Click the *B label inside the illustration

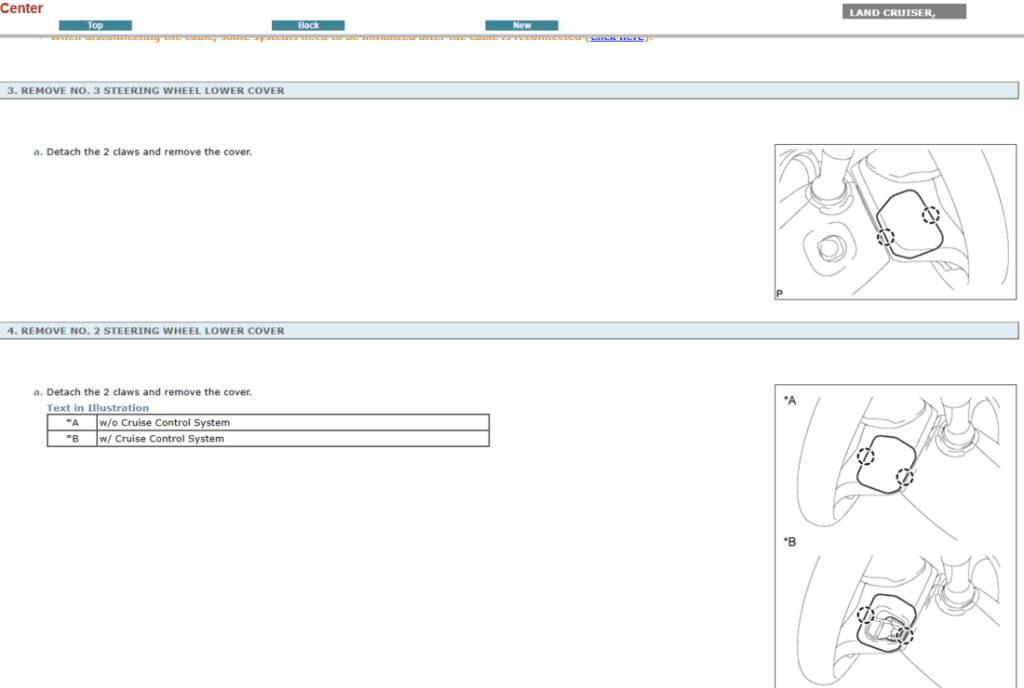[x=790, y=542]
